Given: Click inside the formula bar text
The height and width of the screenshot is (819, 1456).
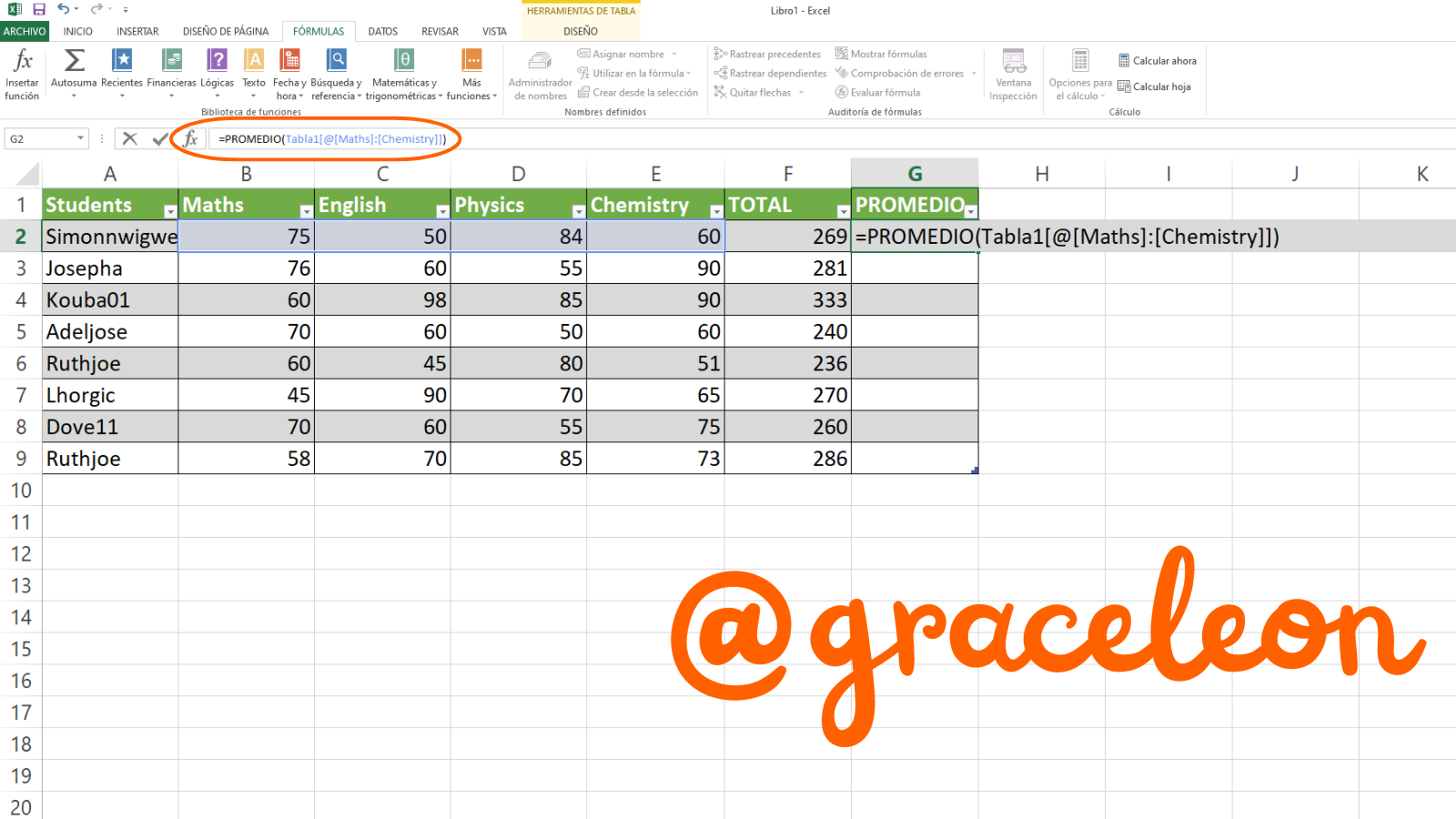Looking at the screenshot, I should pyautogui.click(x=332, y=139).
